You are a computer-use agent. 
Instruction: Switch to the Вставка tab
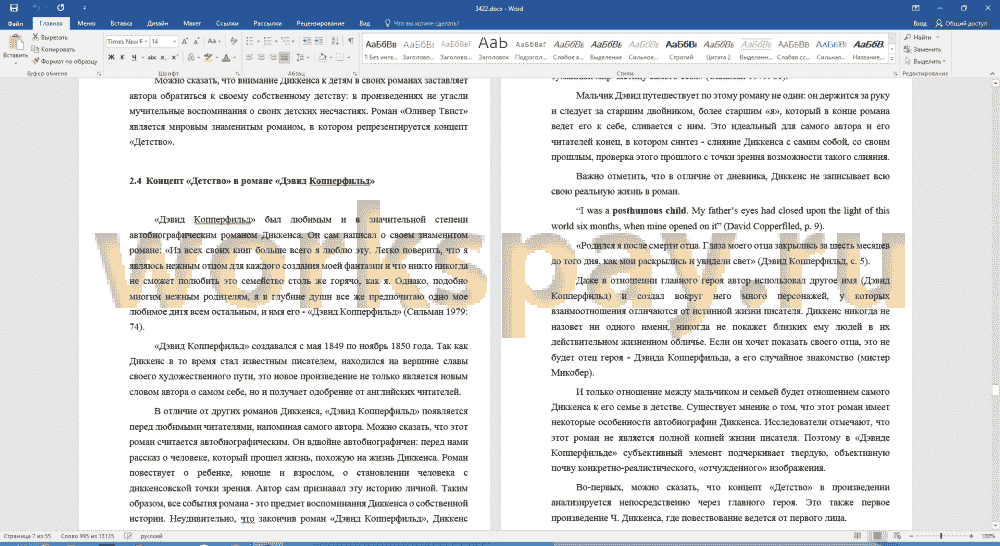tap(121, 24)
